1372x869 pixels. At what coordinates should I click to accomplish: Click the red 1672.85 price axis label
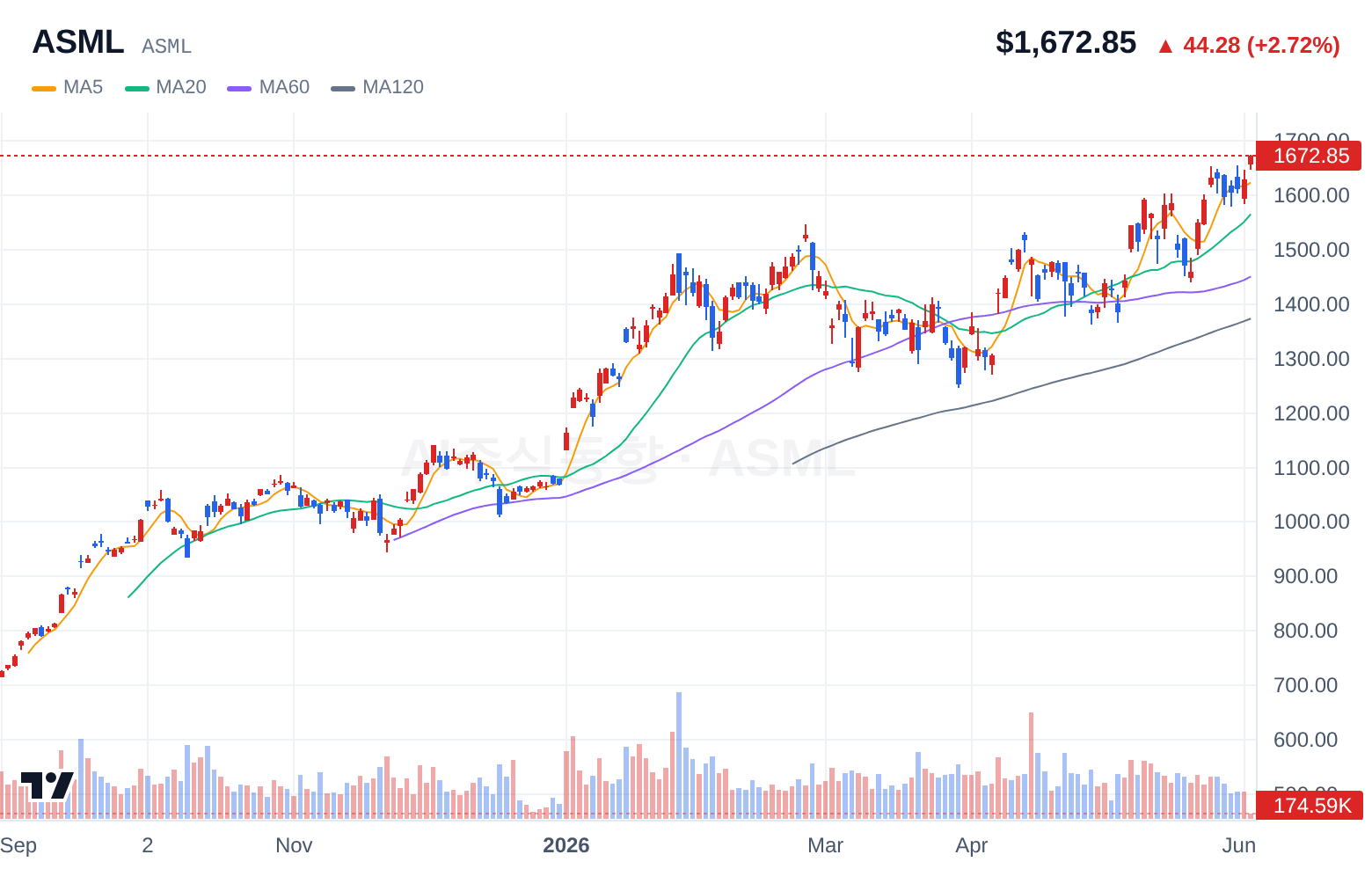point(1310,156)
